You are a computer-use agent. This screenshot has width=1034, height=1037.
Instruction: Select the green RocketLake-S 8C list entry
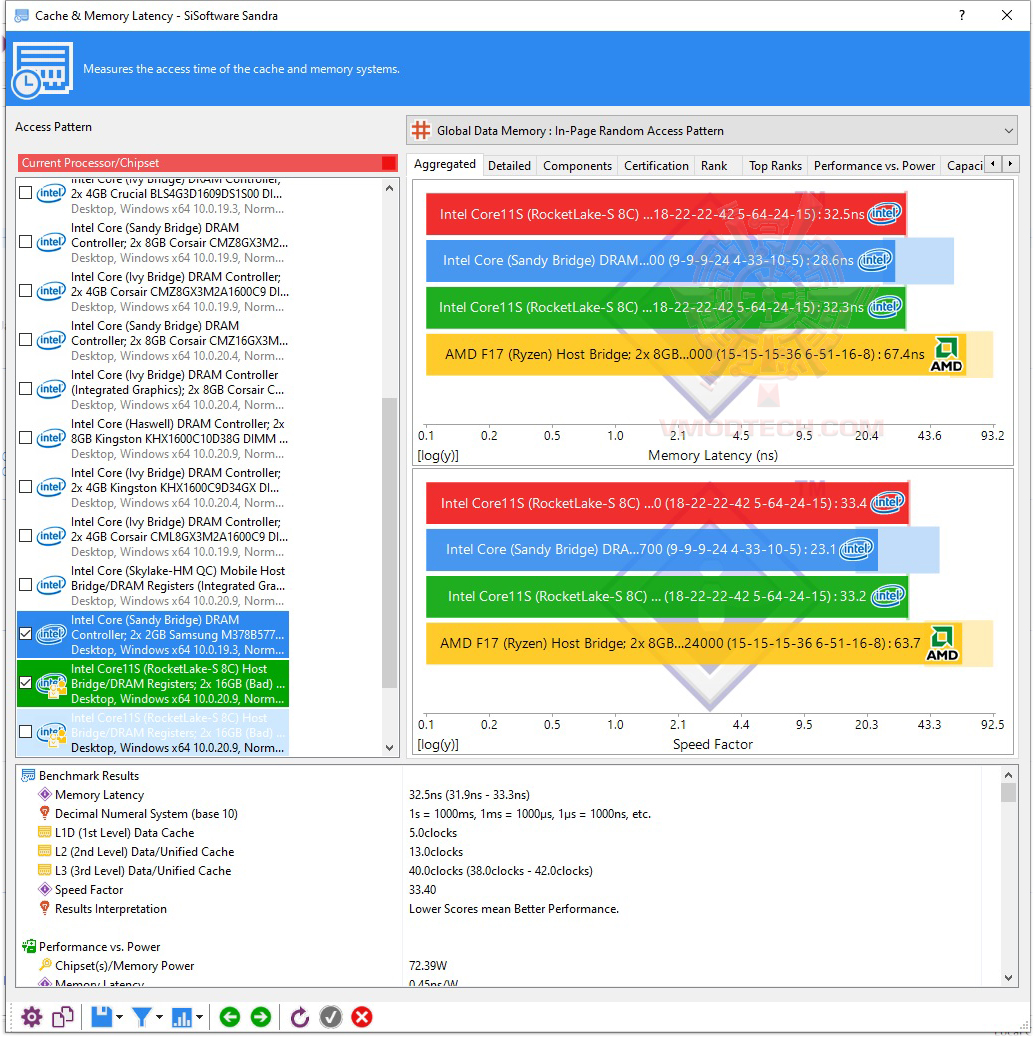point(153,684)
